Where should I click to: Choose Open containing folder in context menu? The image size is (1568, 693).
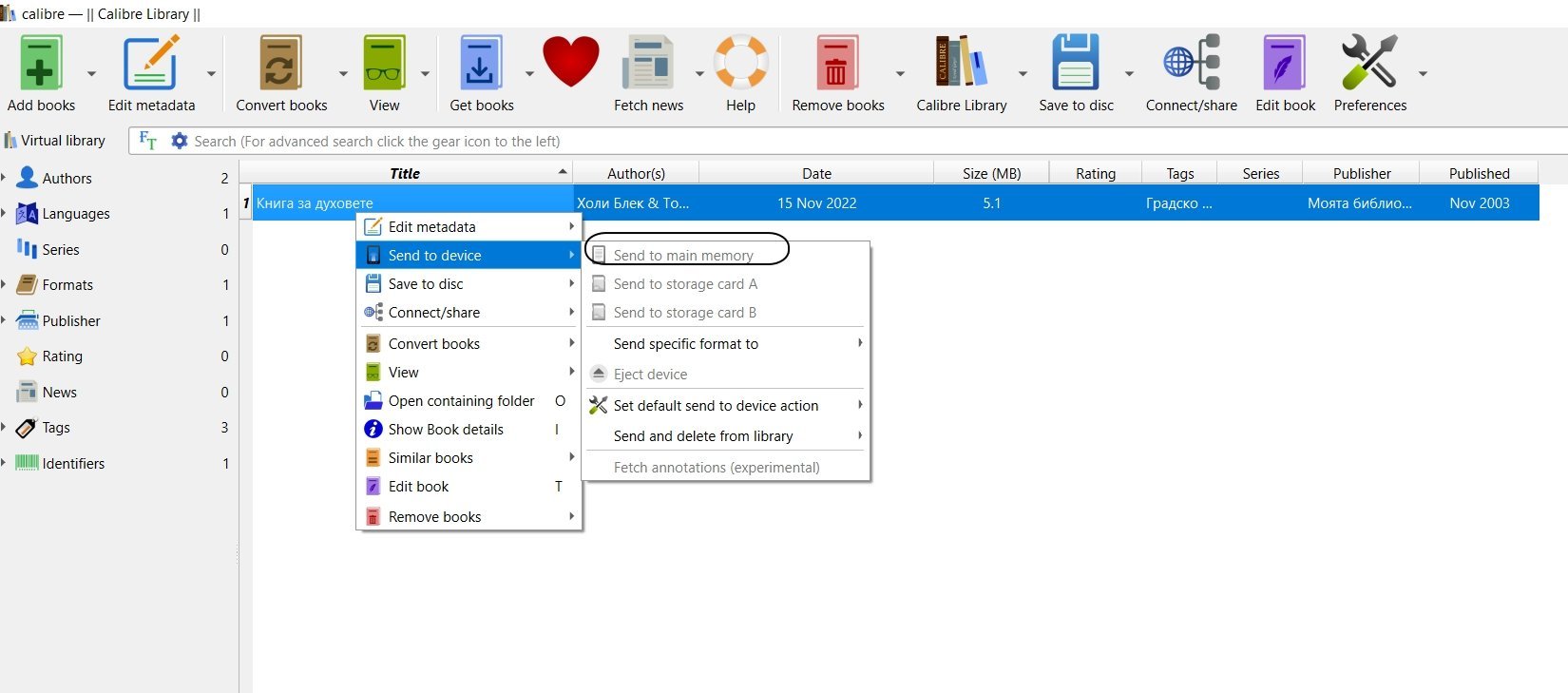point(468,400)
